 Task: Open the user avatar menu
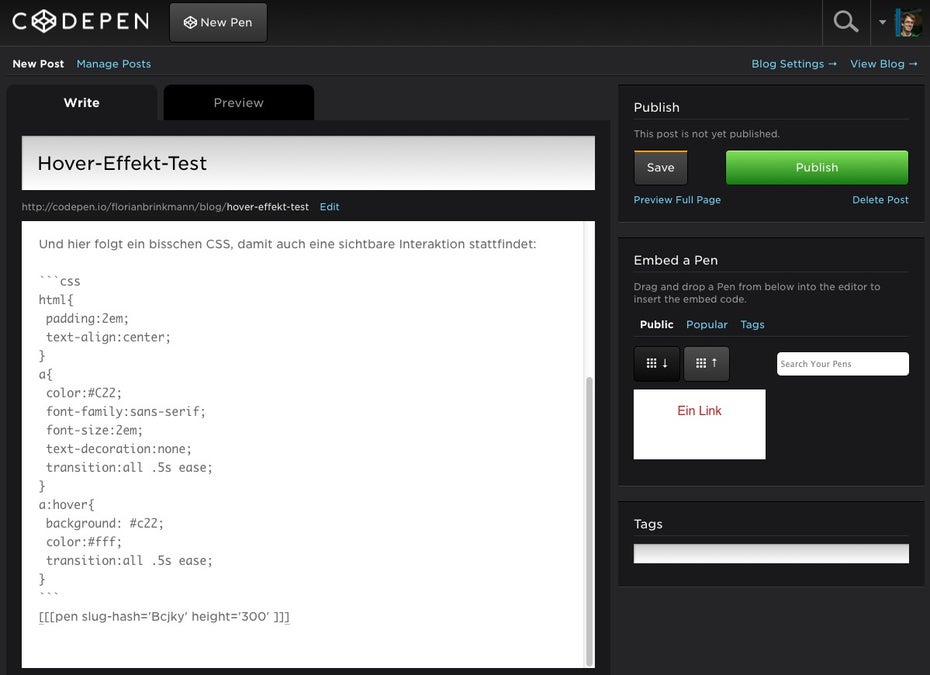pyautogui.click(x=908, y=23)
